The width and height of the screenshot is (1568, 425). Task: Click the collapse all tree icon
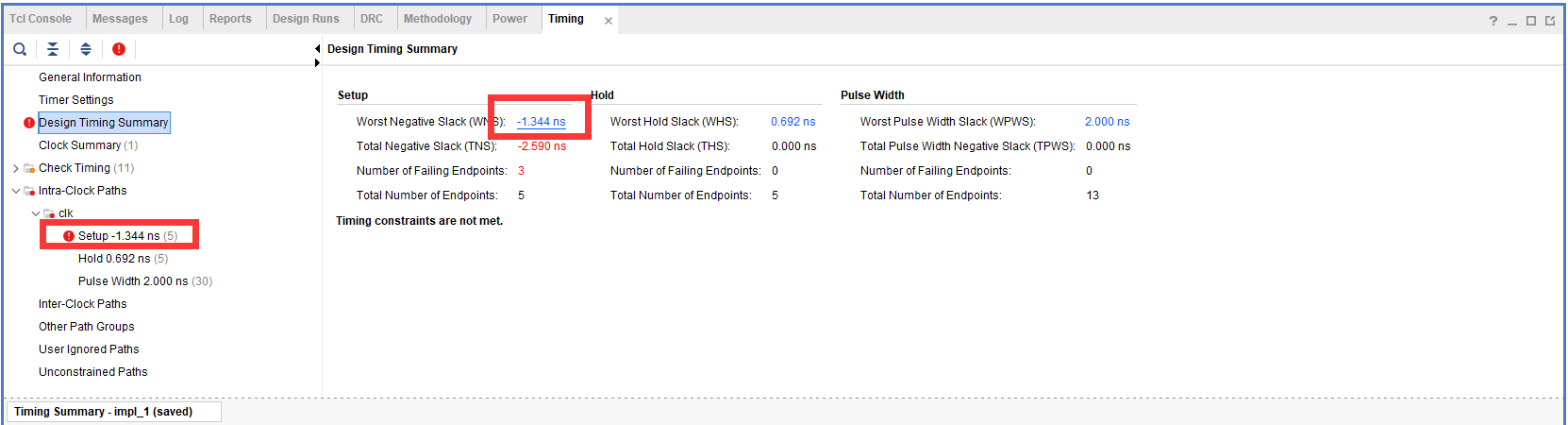click(53, 49)
